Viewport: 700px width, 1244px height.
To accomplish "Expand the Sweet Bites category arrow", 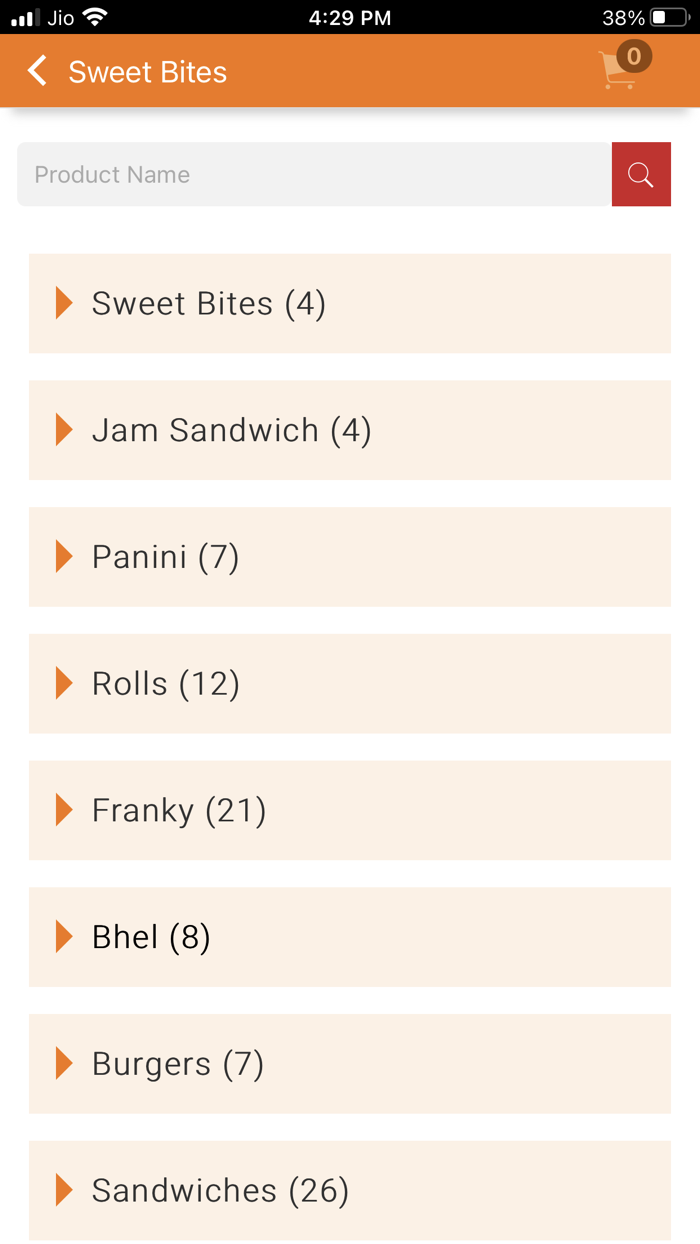I will [x=64, y=303].
